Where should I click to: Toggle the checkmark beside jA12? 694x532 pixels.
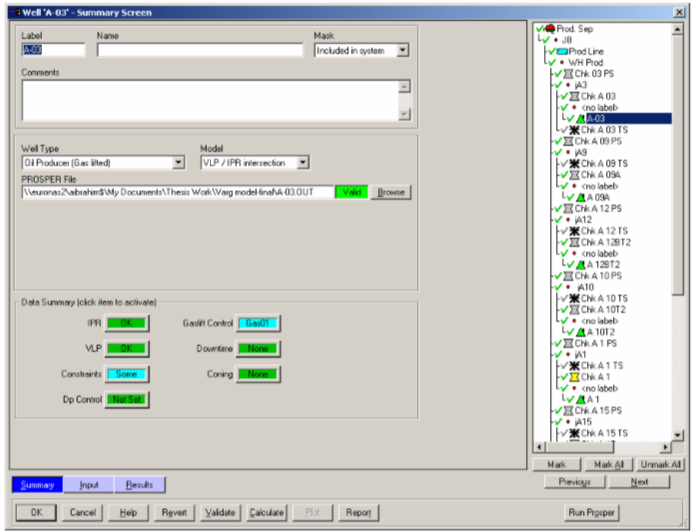(558, 220)
